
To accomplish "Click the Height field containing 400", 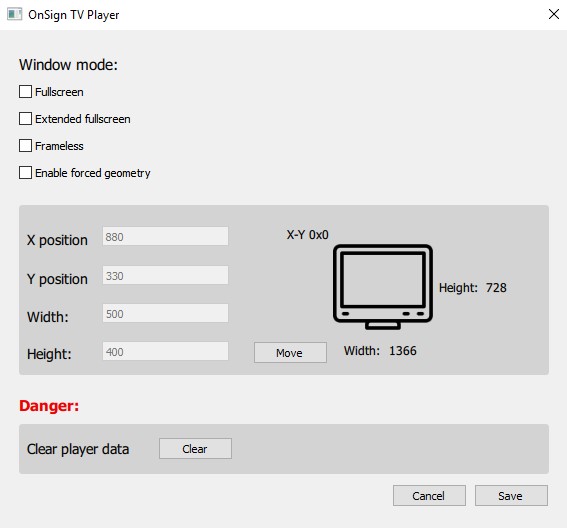I will [165, 352].
